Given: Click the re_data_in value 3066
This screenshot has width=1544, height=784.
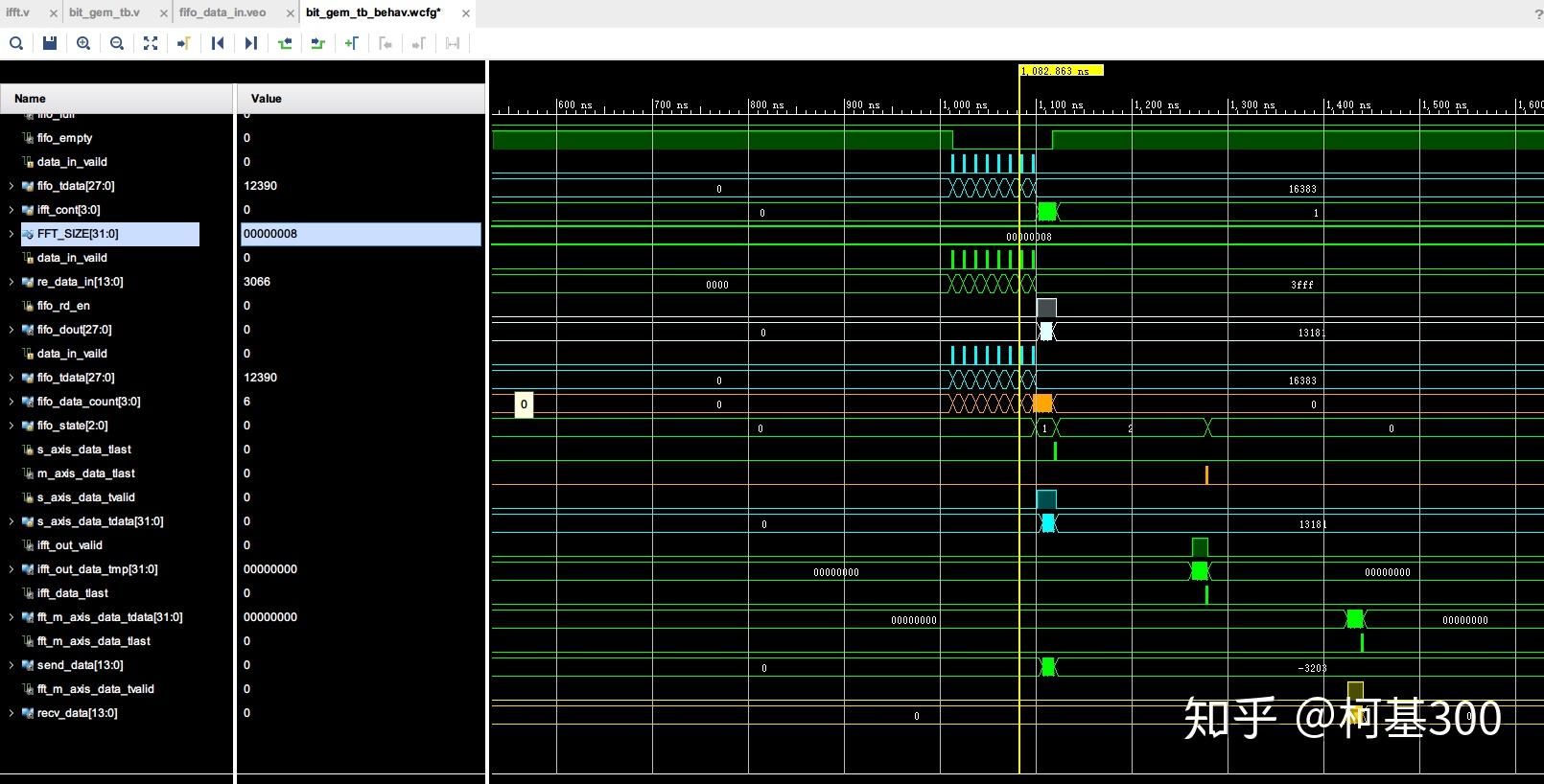Looking at the screenshot, I should point(257,282).
